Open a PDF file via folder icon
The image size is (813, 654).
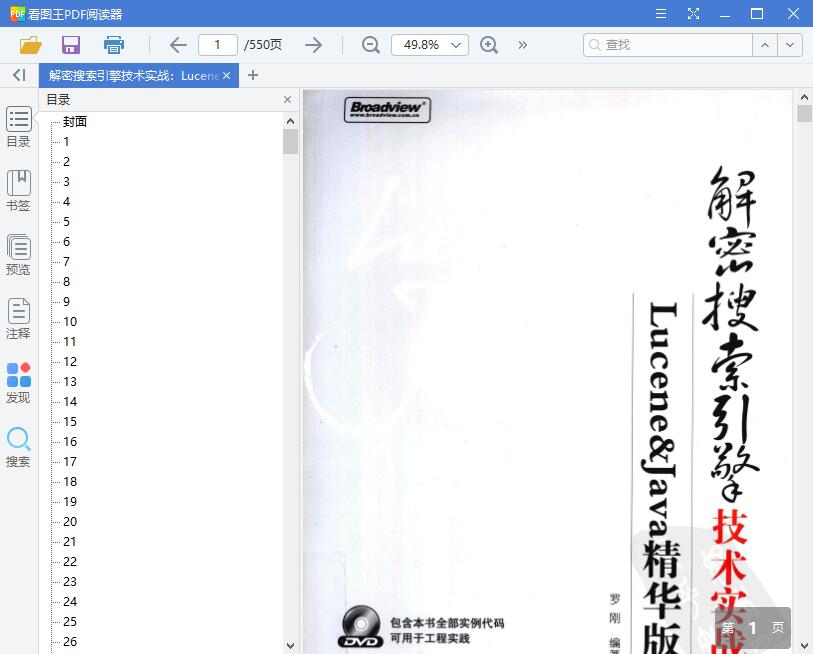29,44
